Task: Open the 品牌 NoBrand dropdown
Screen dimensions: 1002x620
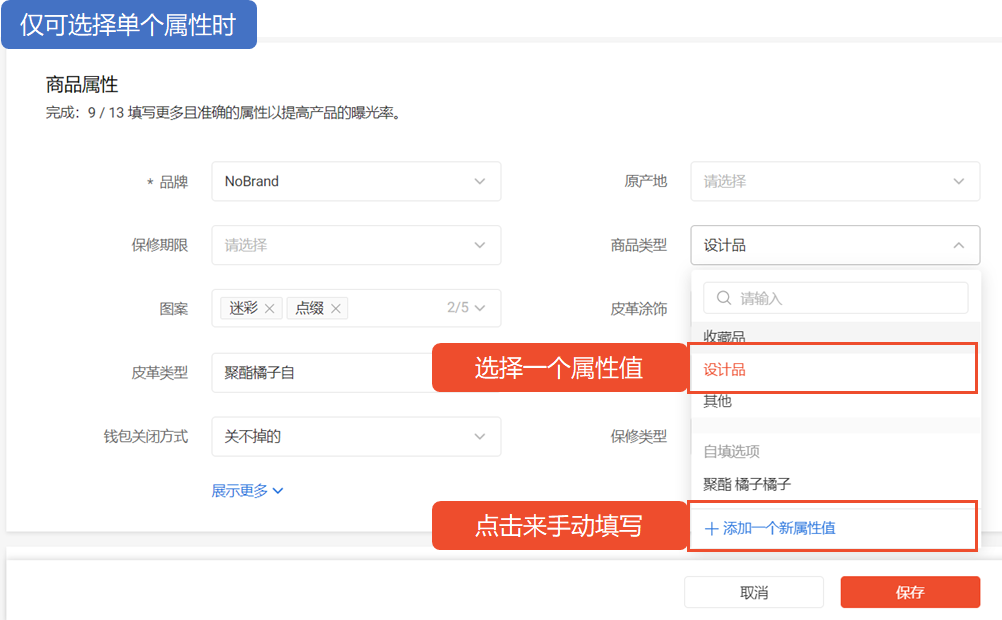Action: 479,182
